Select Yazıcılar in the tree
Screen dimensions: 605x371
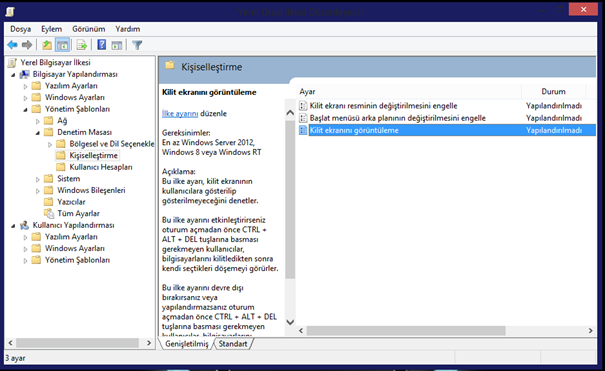pos(71,202)
